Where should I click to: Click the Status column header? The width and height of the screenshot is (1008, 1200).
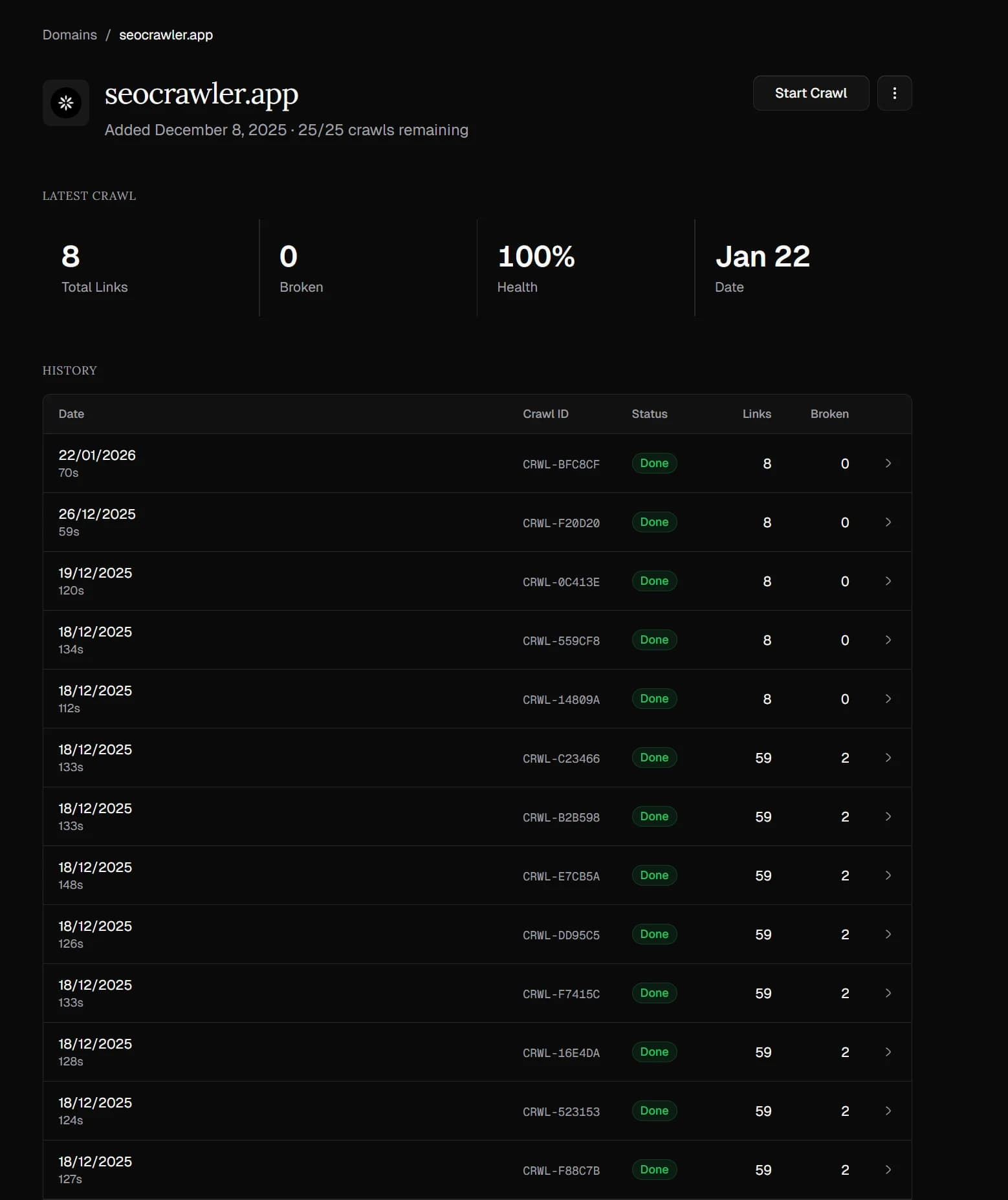coord(650,414)
